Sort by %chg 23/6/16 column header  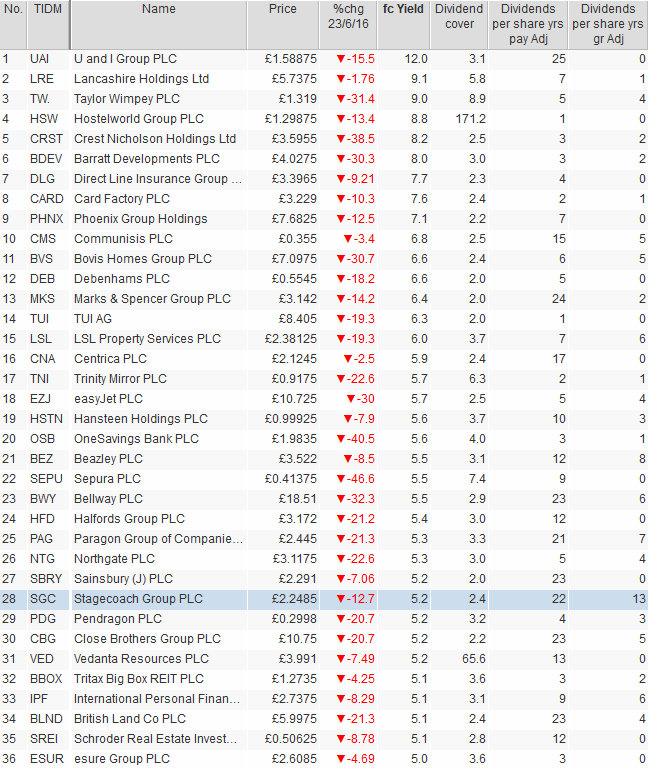tap(348, 25)
